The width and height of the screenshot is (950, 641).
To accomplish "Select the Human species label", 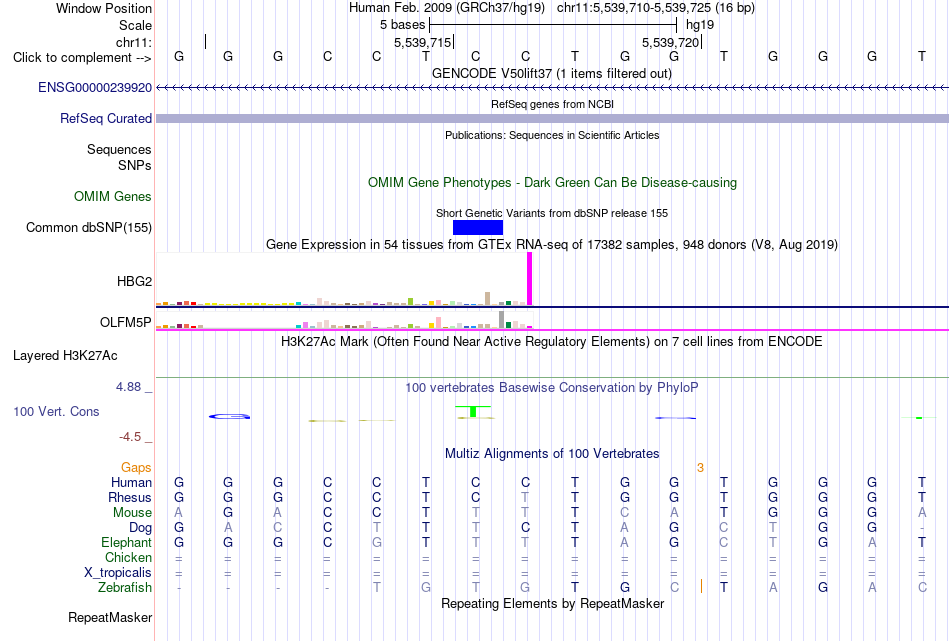I will [x=131, y=482].
